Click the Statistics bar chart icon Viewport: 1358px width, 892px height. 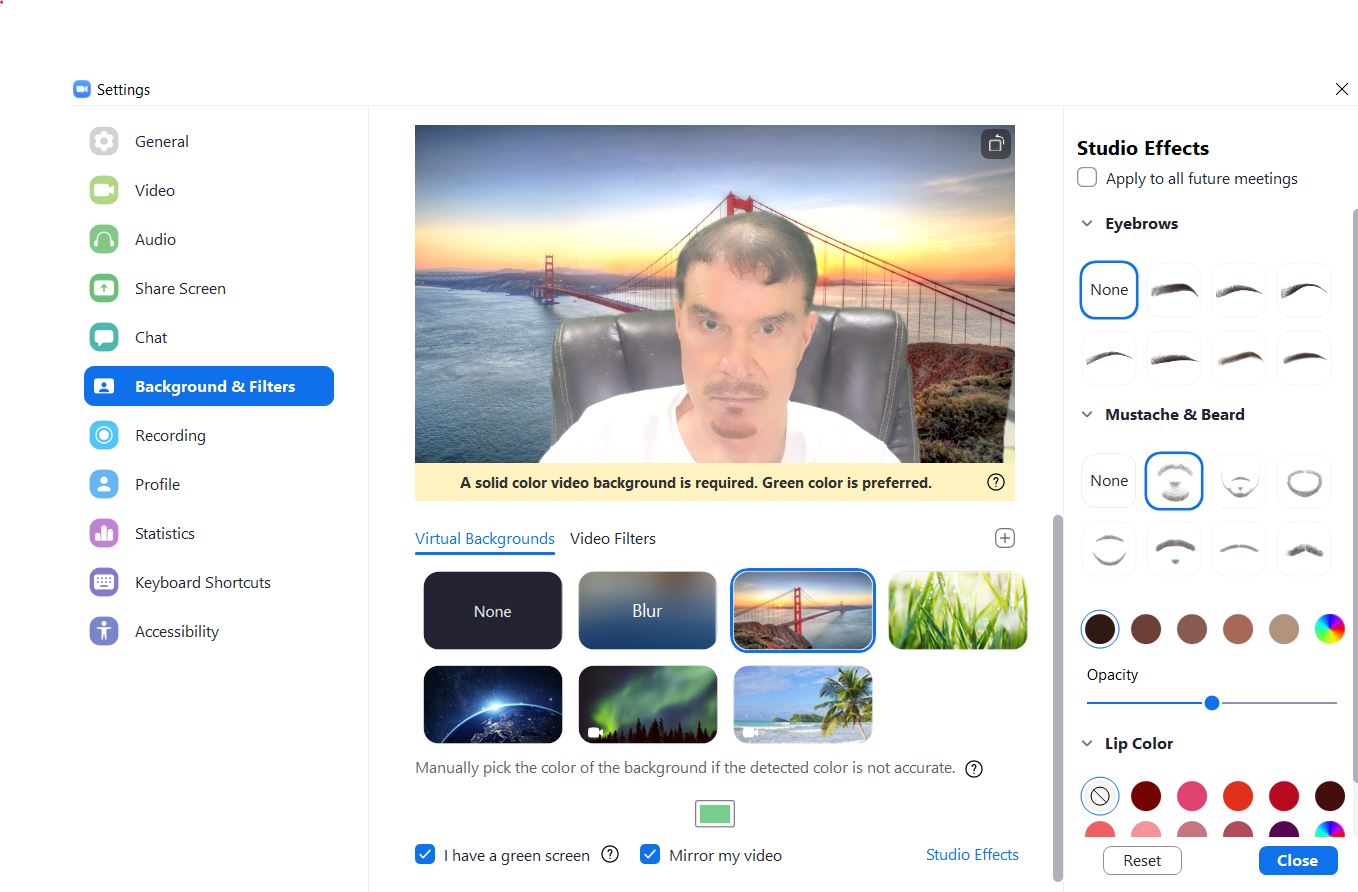click(x=104, y=533)
